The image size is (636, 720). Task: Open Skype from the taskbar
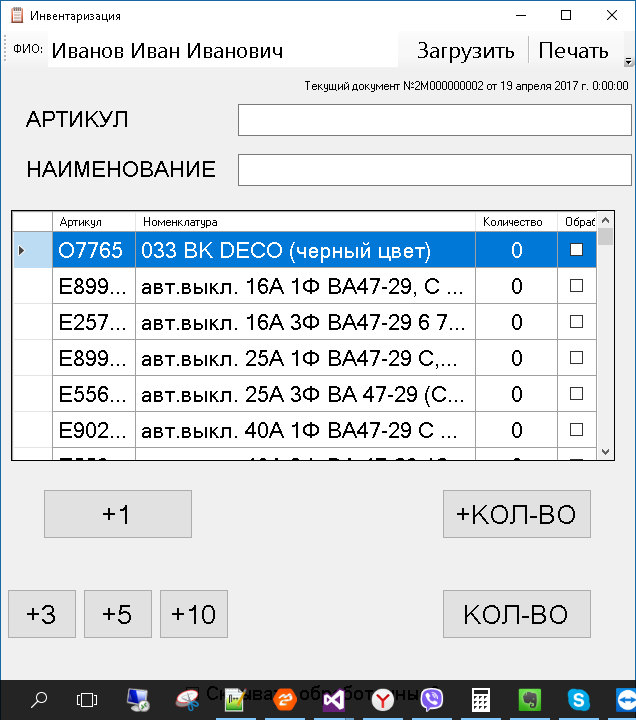point(578,700)
